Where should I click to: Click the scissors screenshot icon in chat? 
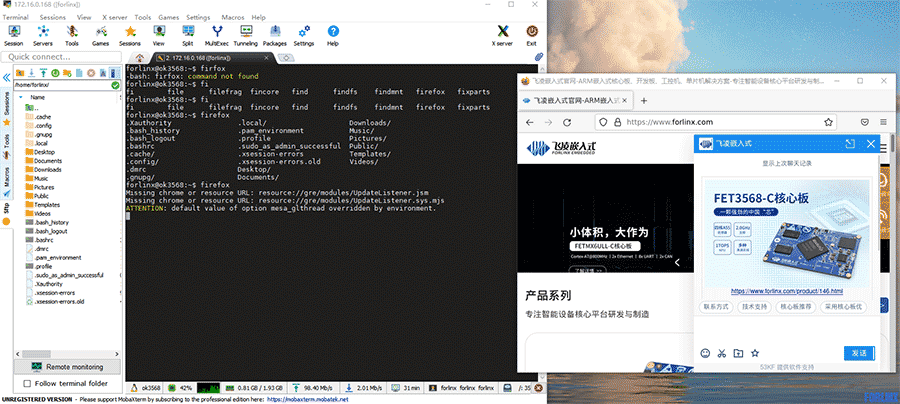(x=722, y=354)
